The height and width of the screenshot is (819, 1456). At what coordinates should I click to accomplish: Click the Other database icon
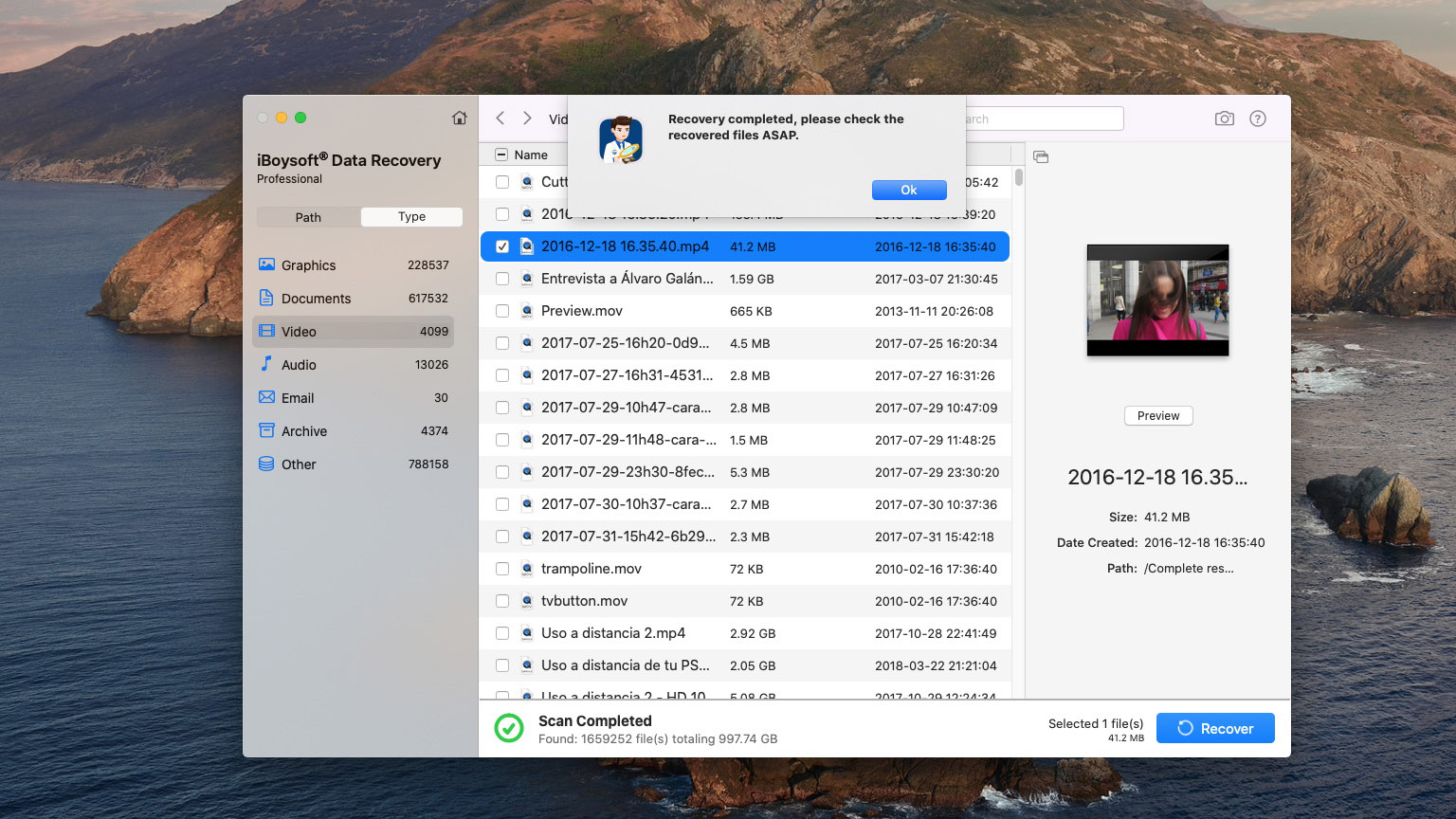[x=266, y=464]
